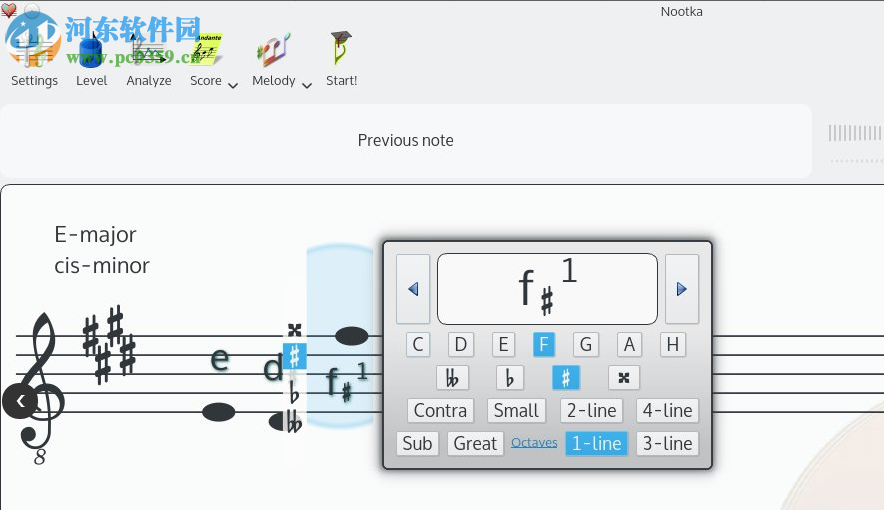Open the Octaves link
This screenshot has width=884, height=510.
[x=534, y=443]
